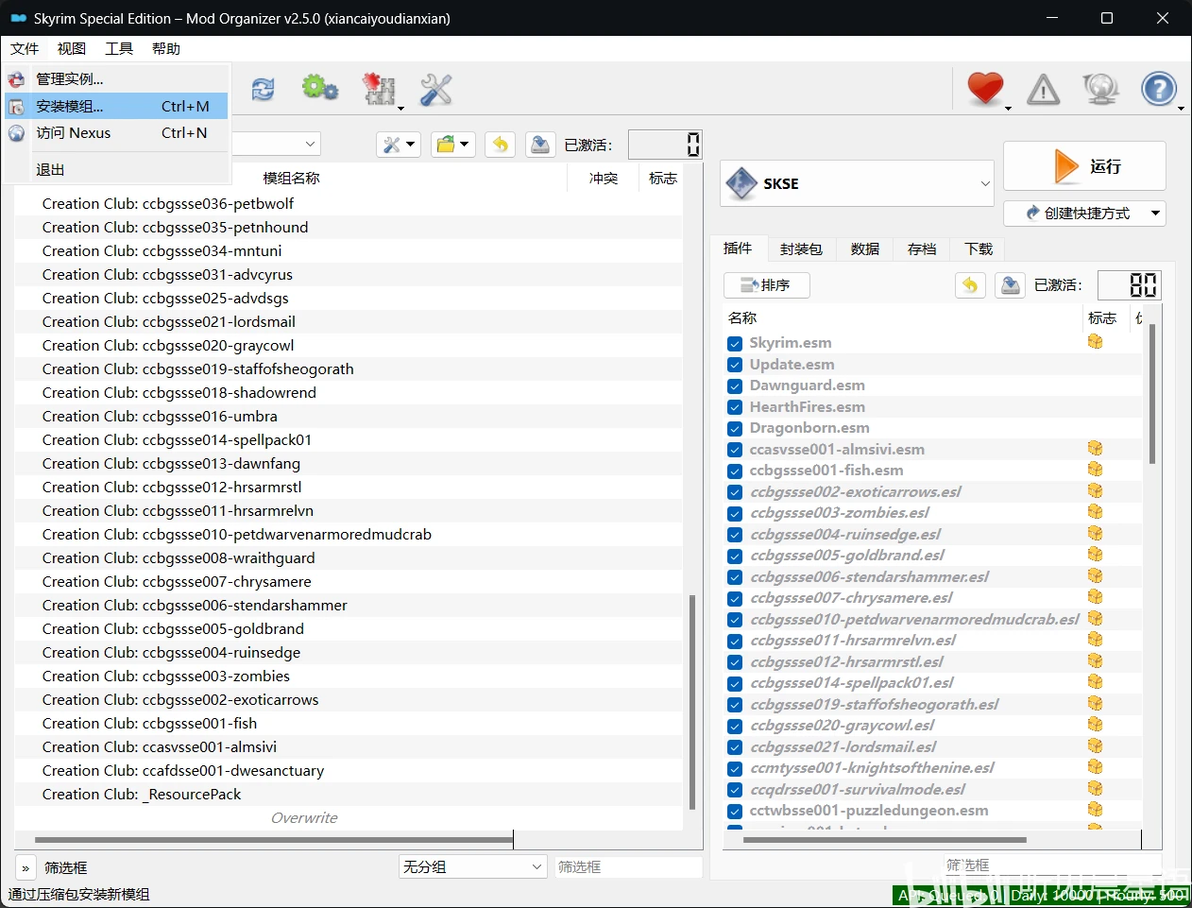1192x908 pixels.
Task: Select 管理实例... menu entry
Action: (x=116, y=79)
